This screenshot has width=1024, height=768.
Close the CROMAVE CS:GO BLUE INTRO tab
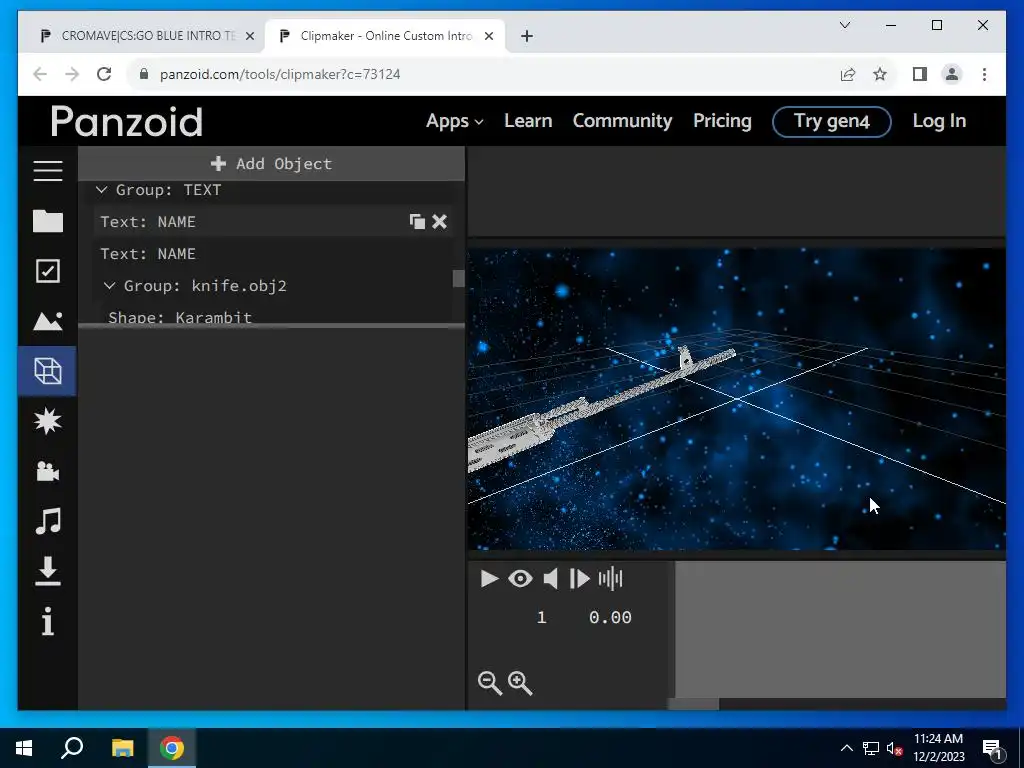[249, 36]
